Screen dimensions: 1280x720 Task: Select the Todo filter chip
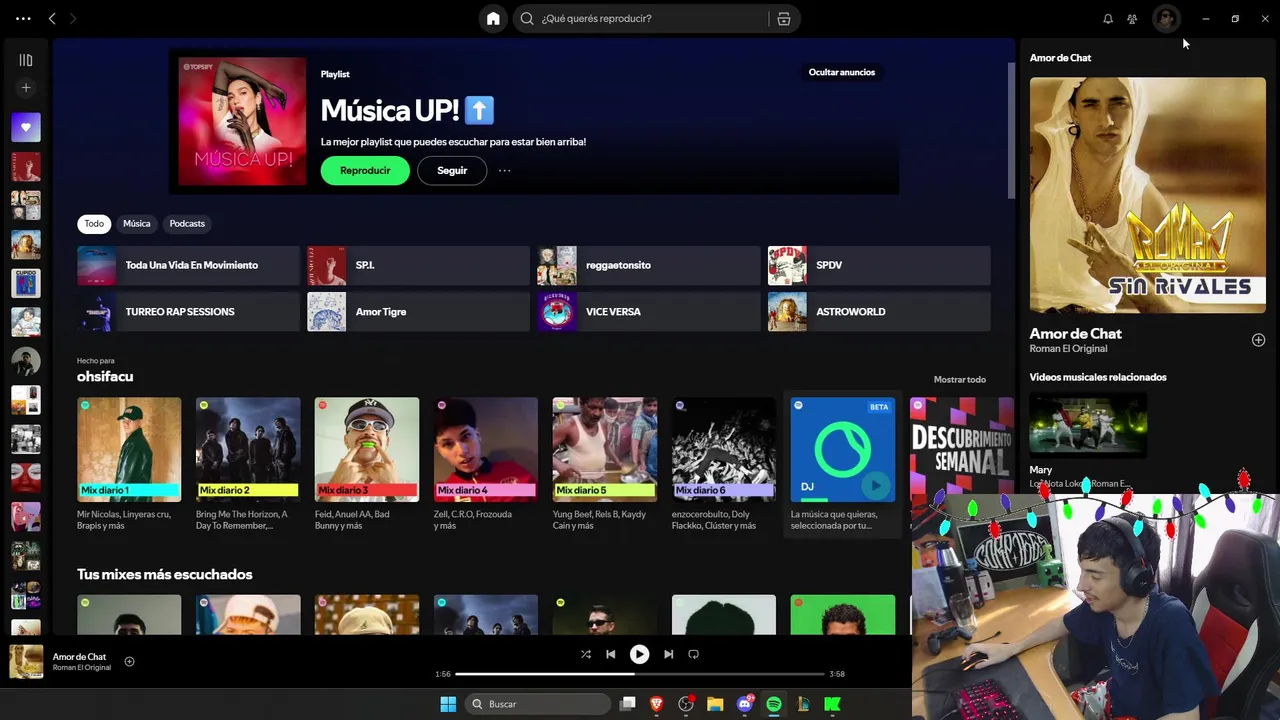94,224
